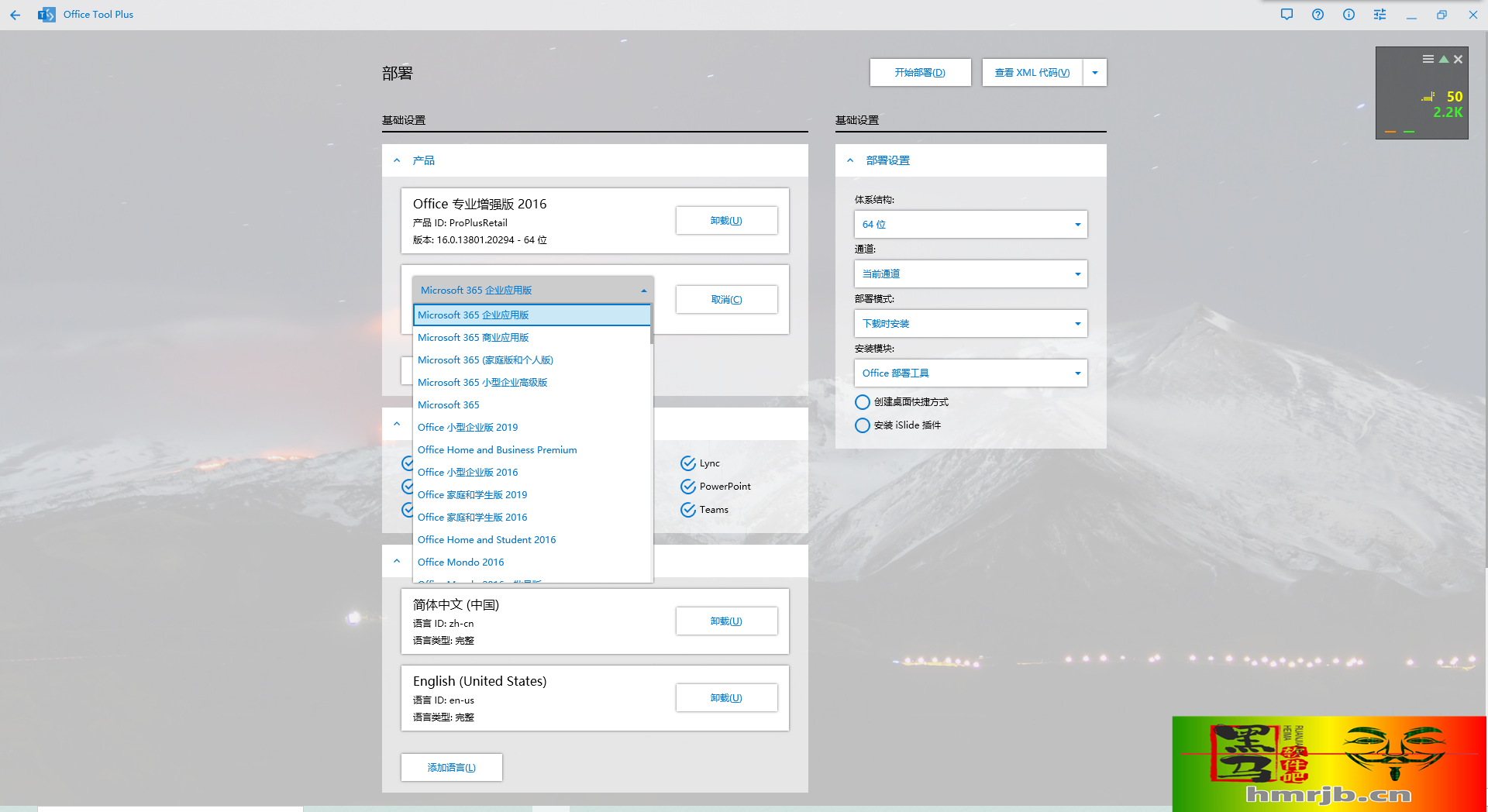Collapse the 产品 section
This screenshot has height=812, width=1488.
[x=397, y=160]
